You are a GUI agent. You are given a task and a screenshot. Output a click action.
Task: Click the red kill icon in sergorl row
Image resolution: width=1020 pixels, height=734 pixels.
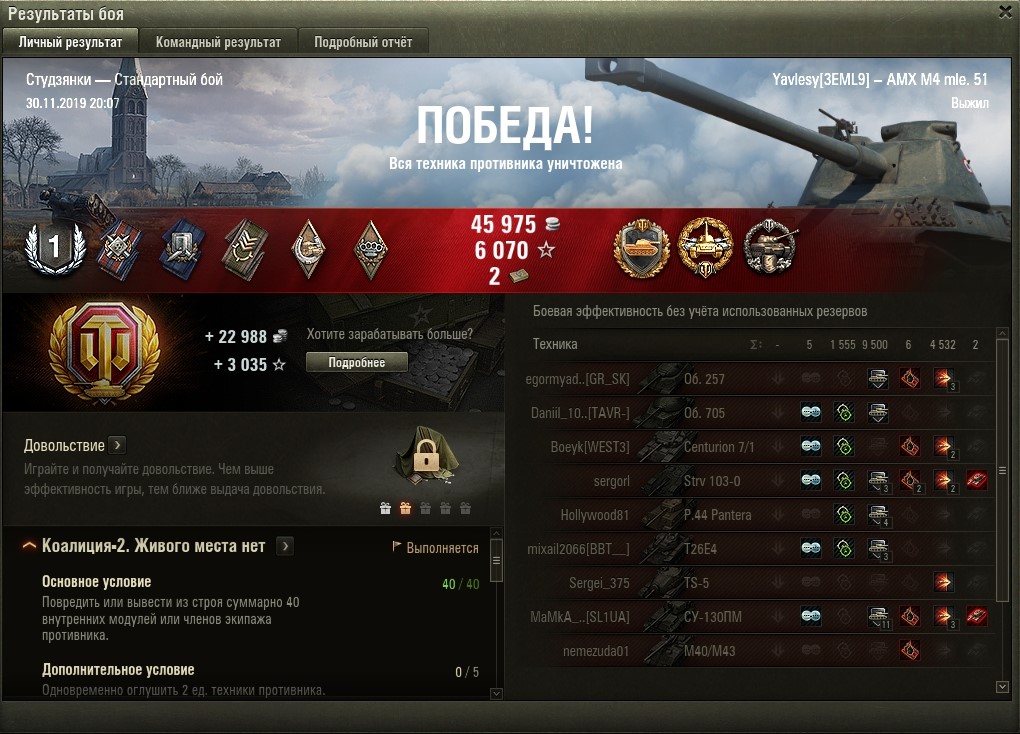976,481
